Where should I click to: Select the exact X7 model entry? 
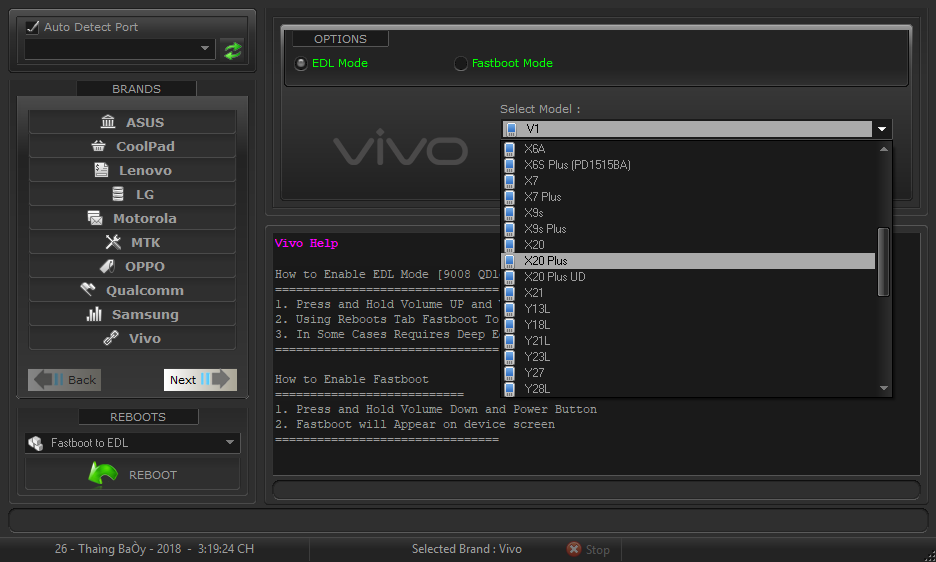tap(688, 181)
